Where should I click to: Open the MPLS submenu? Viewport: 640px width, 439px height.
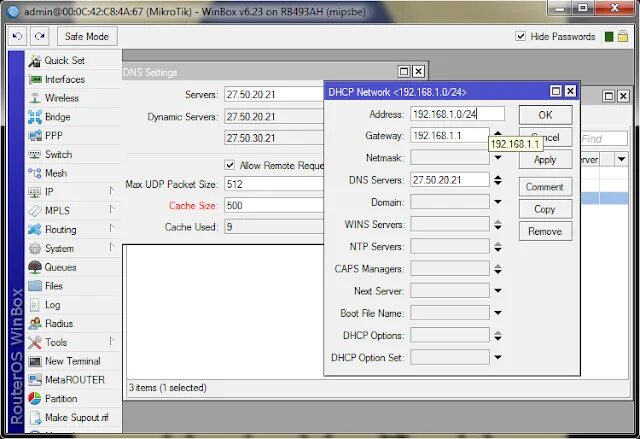point(111,209)
